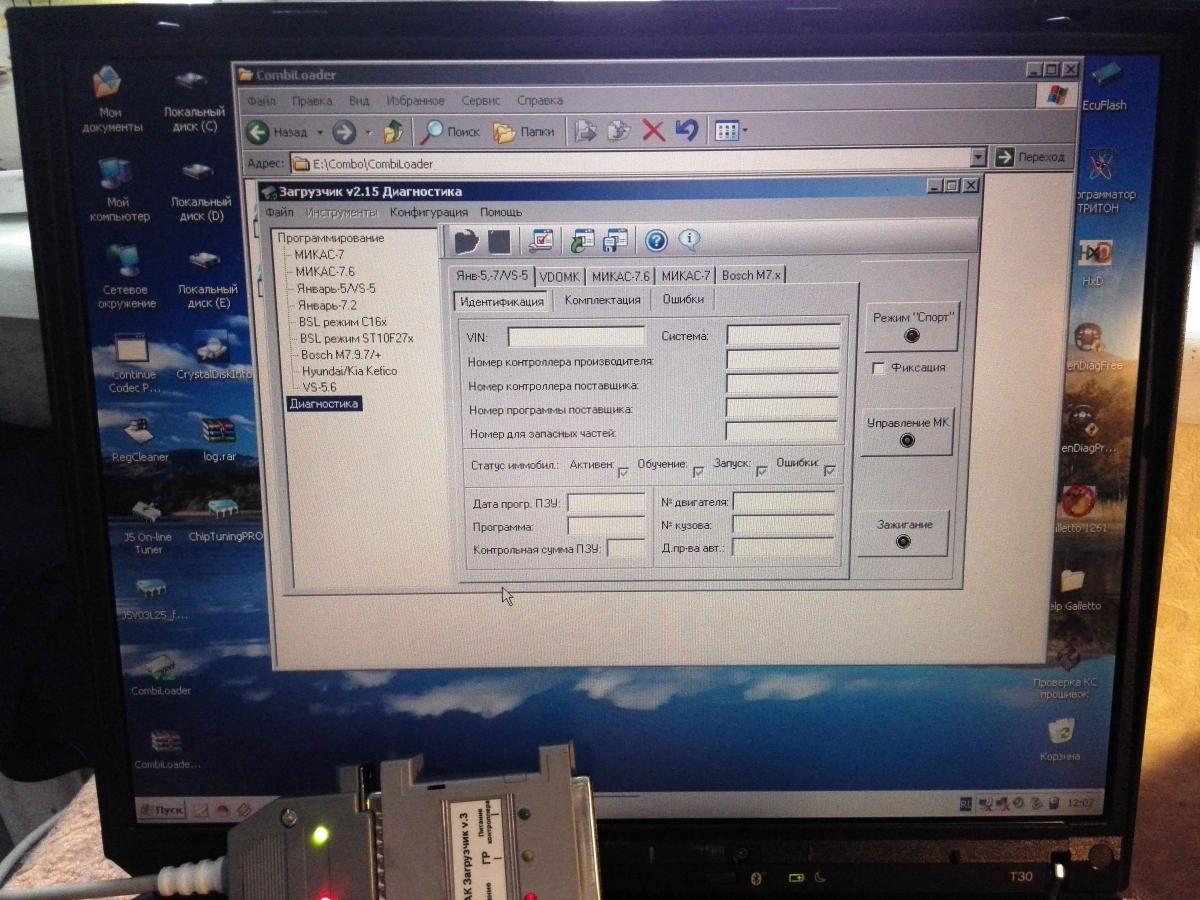Open help via the blue question-mark icon
Image resolution: width=1200 pixels, height=900 pixels.
(x=656, y=240)
